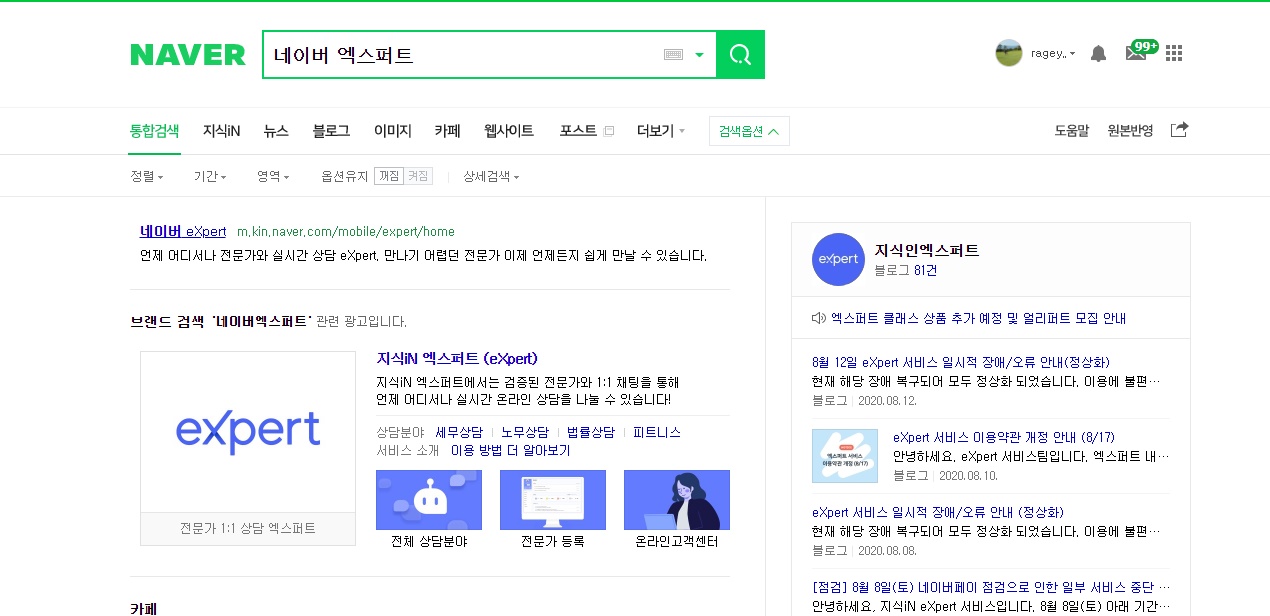This screenshot has width=1270, height=616.
Task: Open the virtual keyboard icon in search box
Action: [x=674, y=55]
